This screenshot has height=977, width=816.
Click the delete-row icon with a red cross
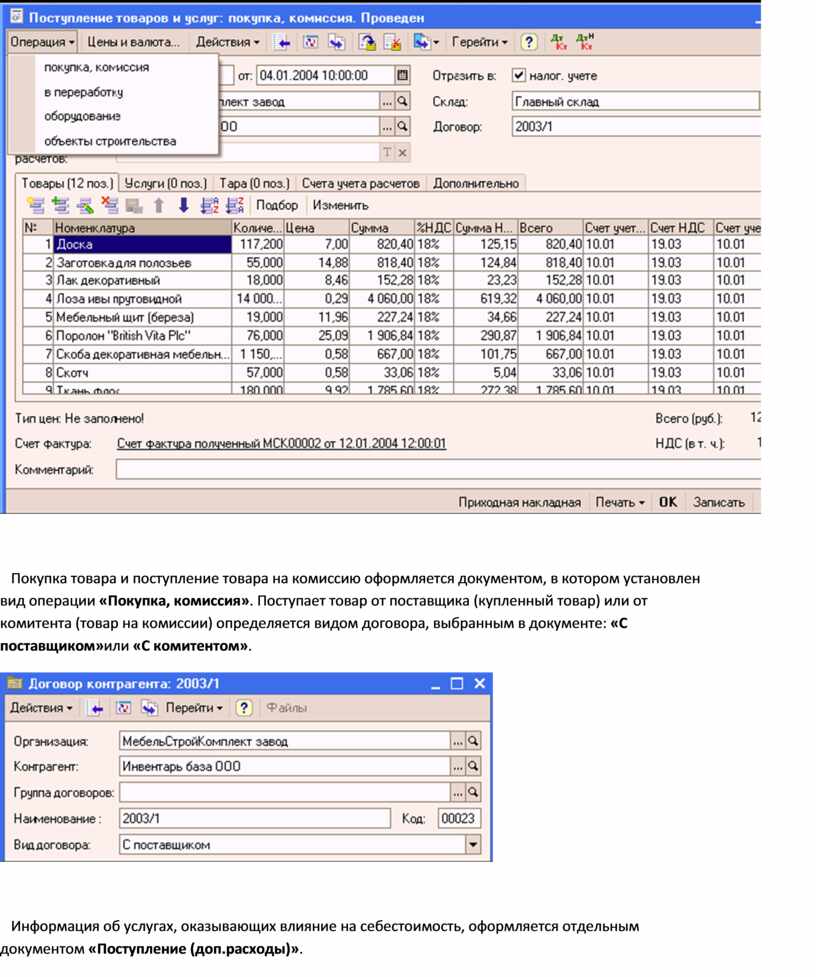coord(110,205)
